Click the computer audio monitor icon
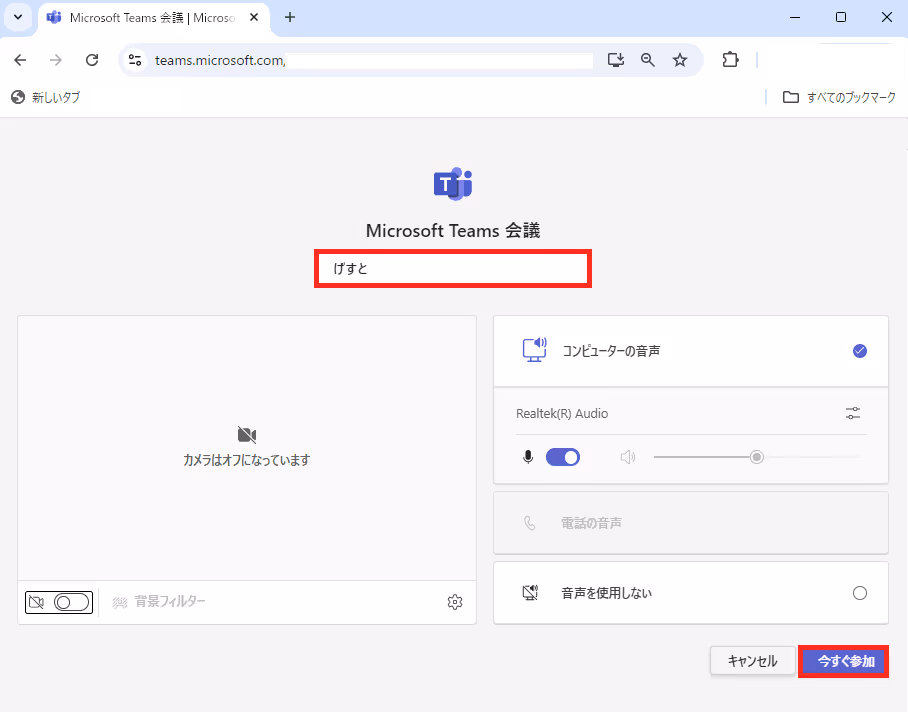Viewport: 908px width, 712px height. click(534, 350)
